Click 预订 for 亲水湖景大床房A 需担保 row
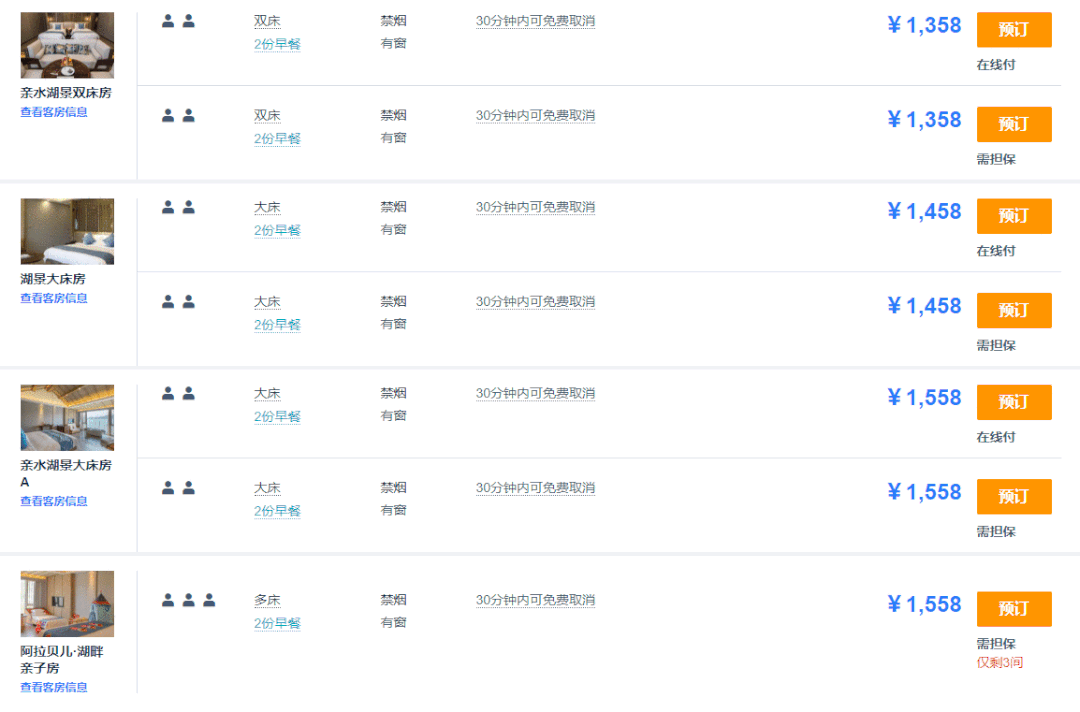 (x=1013, y=496)
